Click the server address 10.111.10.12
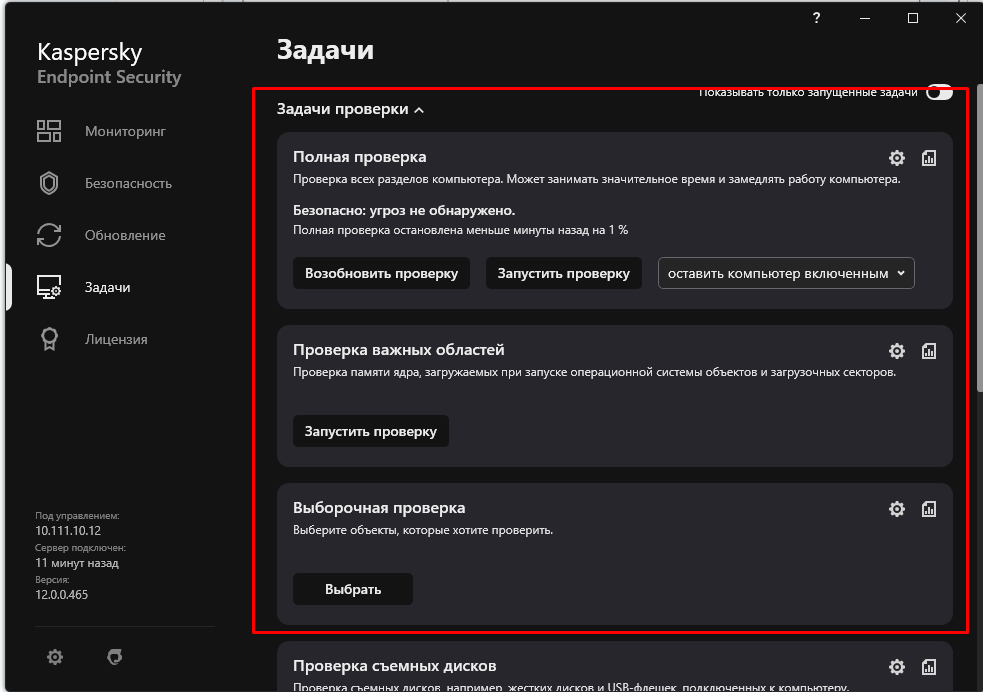This screenshot has width=983, height=692. coord(68,530)
